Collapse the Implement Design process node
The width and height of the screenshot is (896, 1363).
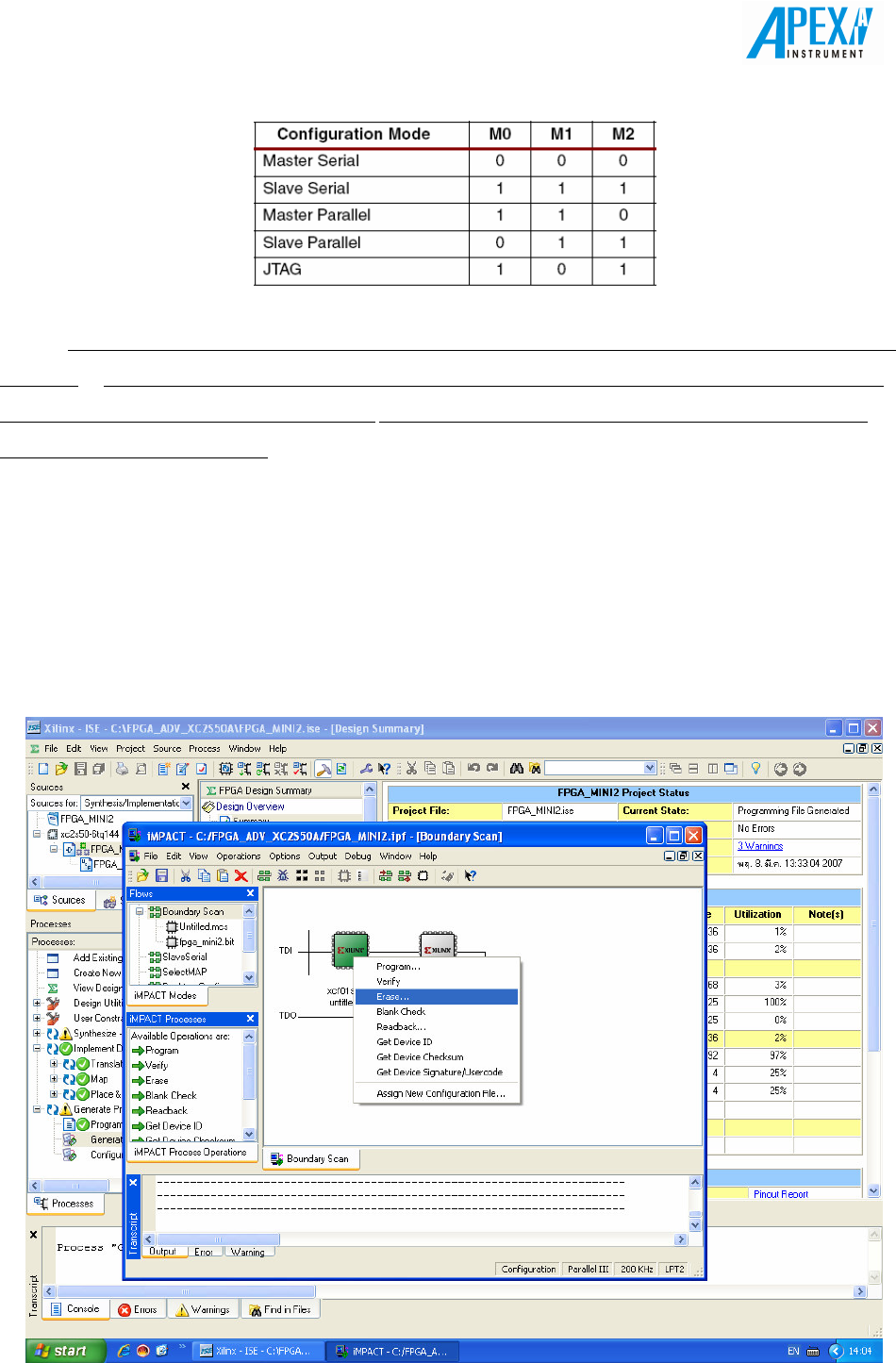[38, 1049]
